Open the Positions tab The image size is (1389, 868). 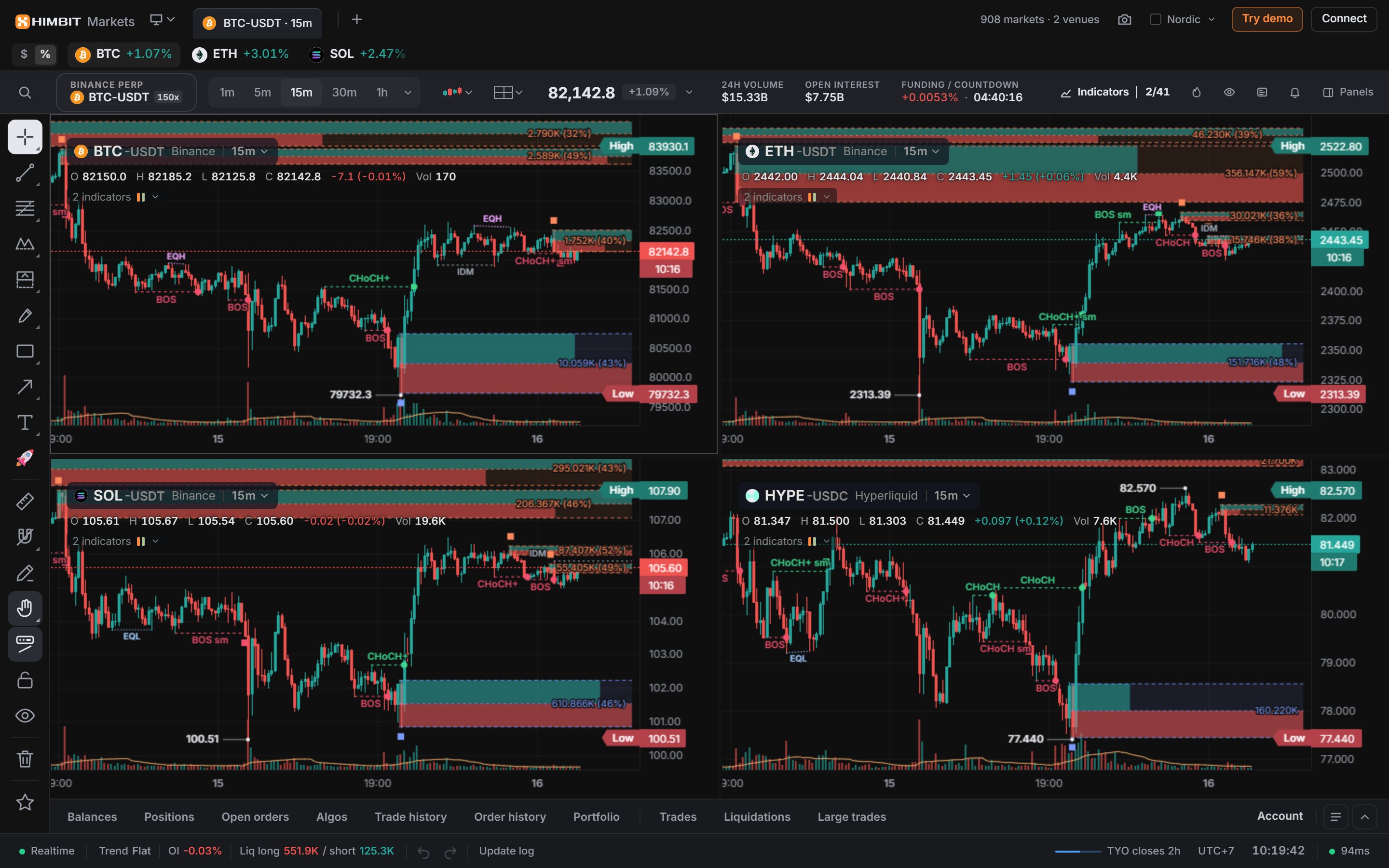(x=169, y=816)
